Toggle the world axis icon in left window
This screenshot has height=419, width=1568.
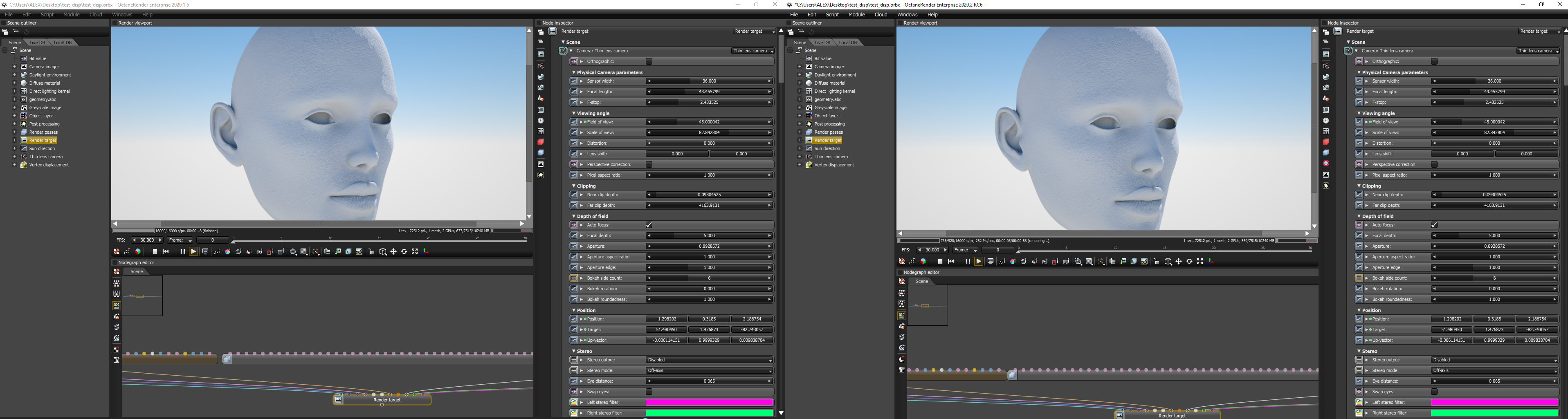pyautogui.click(x=425, y=252)
